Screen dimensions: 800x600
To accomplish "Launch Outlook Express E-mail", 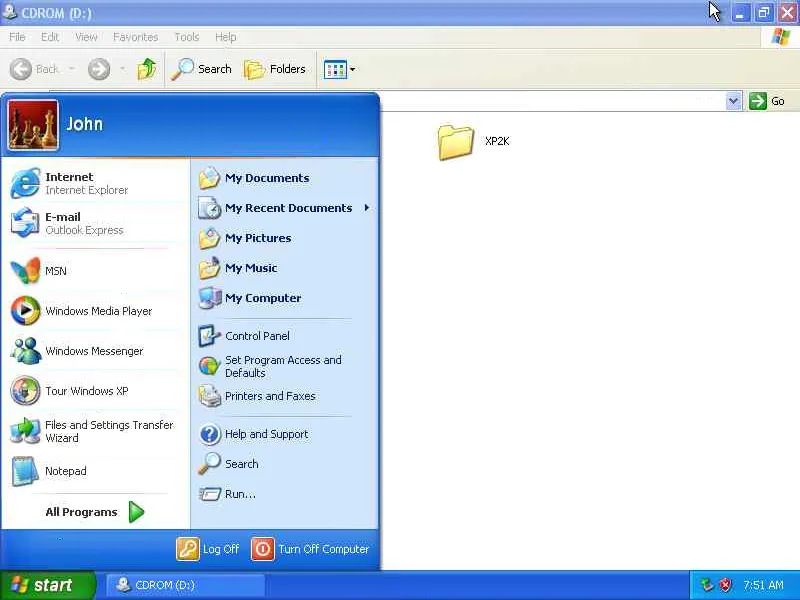I will coord(96,223).
